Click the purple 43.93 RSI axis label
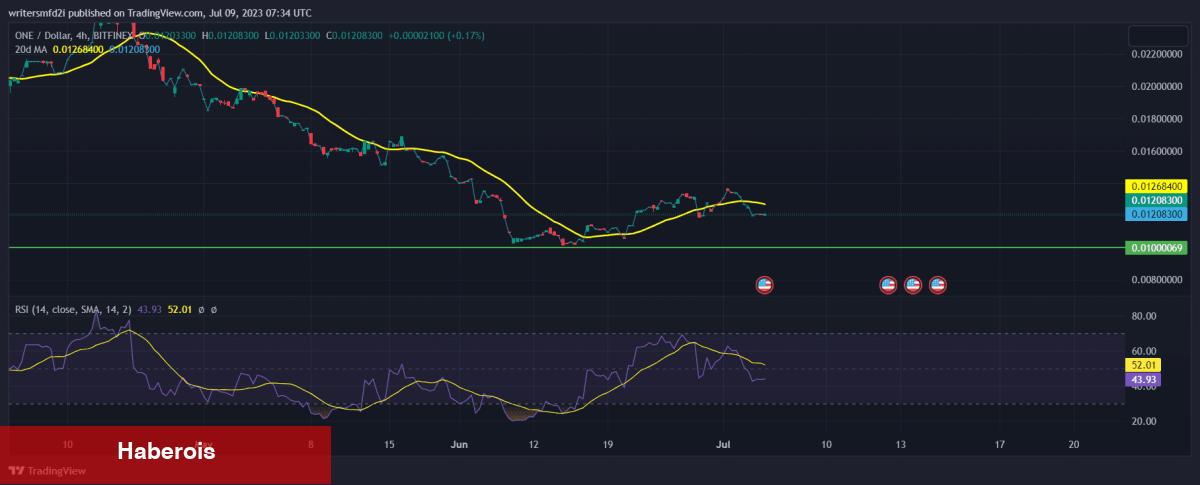Image resolution: width=1200 pixels, height=485 pixels. pos(1143,380)
